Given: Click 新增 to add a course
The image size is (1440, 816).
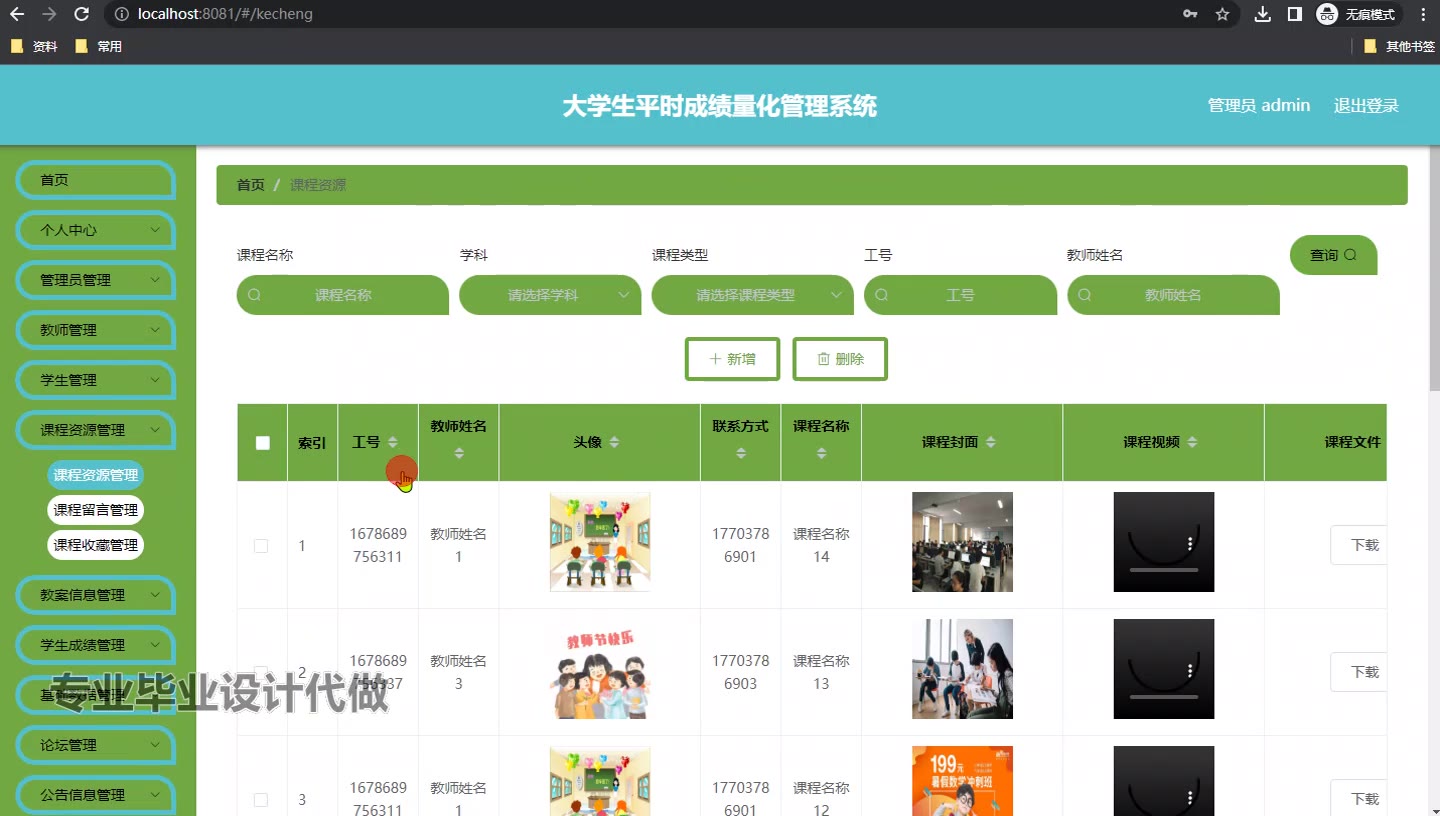Looking at the screenshot, I should [732, 359].
